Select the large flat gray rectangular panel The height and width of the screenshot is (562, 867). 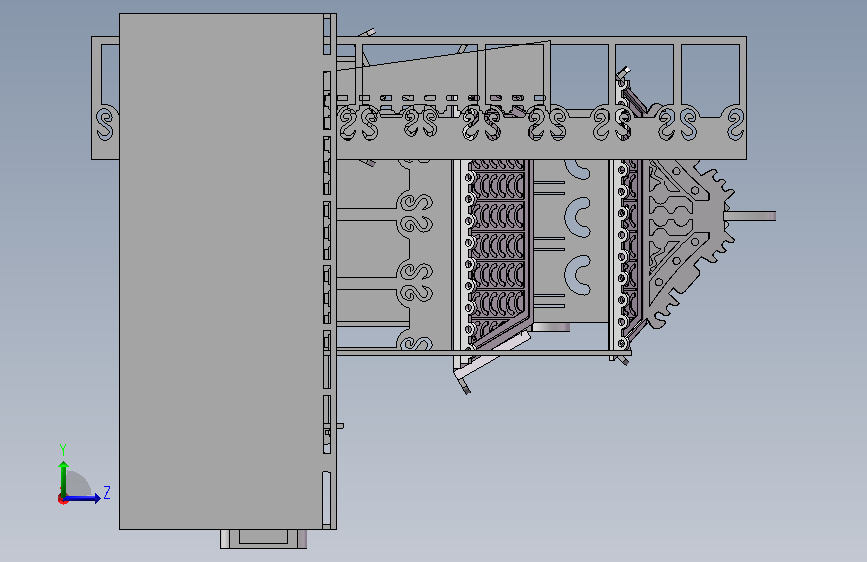pos(221,271)
